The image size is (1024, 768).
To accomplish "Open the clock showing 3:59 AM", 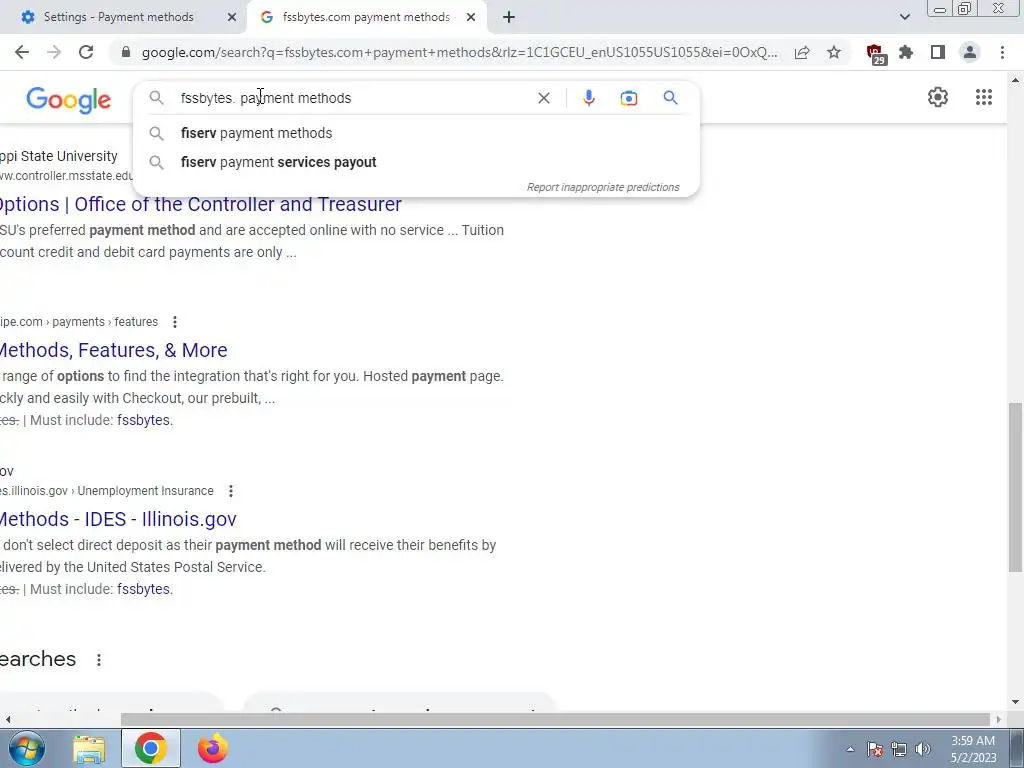I will pos(973,749).
